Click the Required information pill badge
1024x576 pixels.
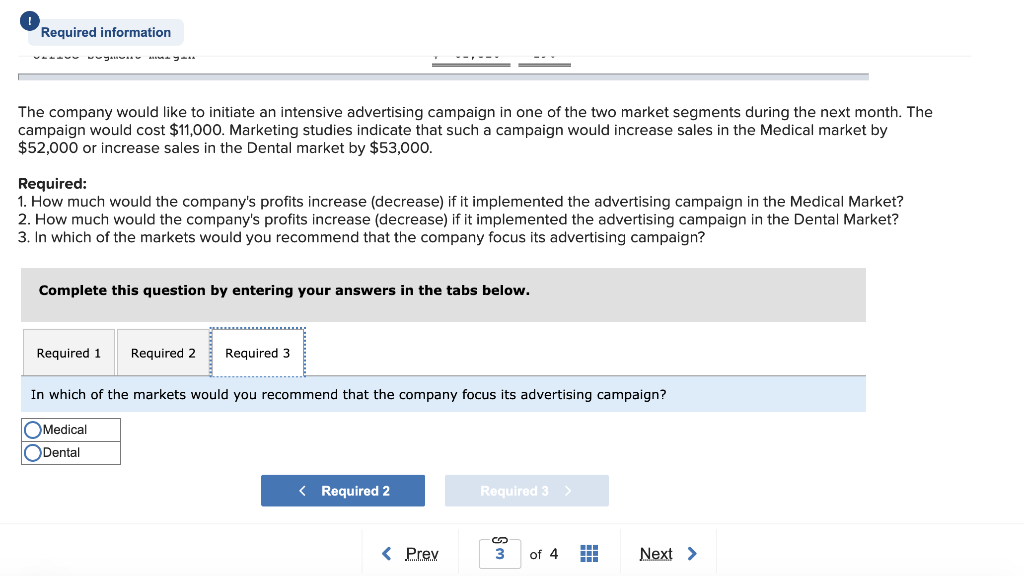coord(104,32)
